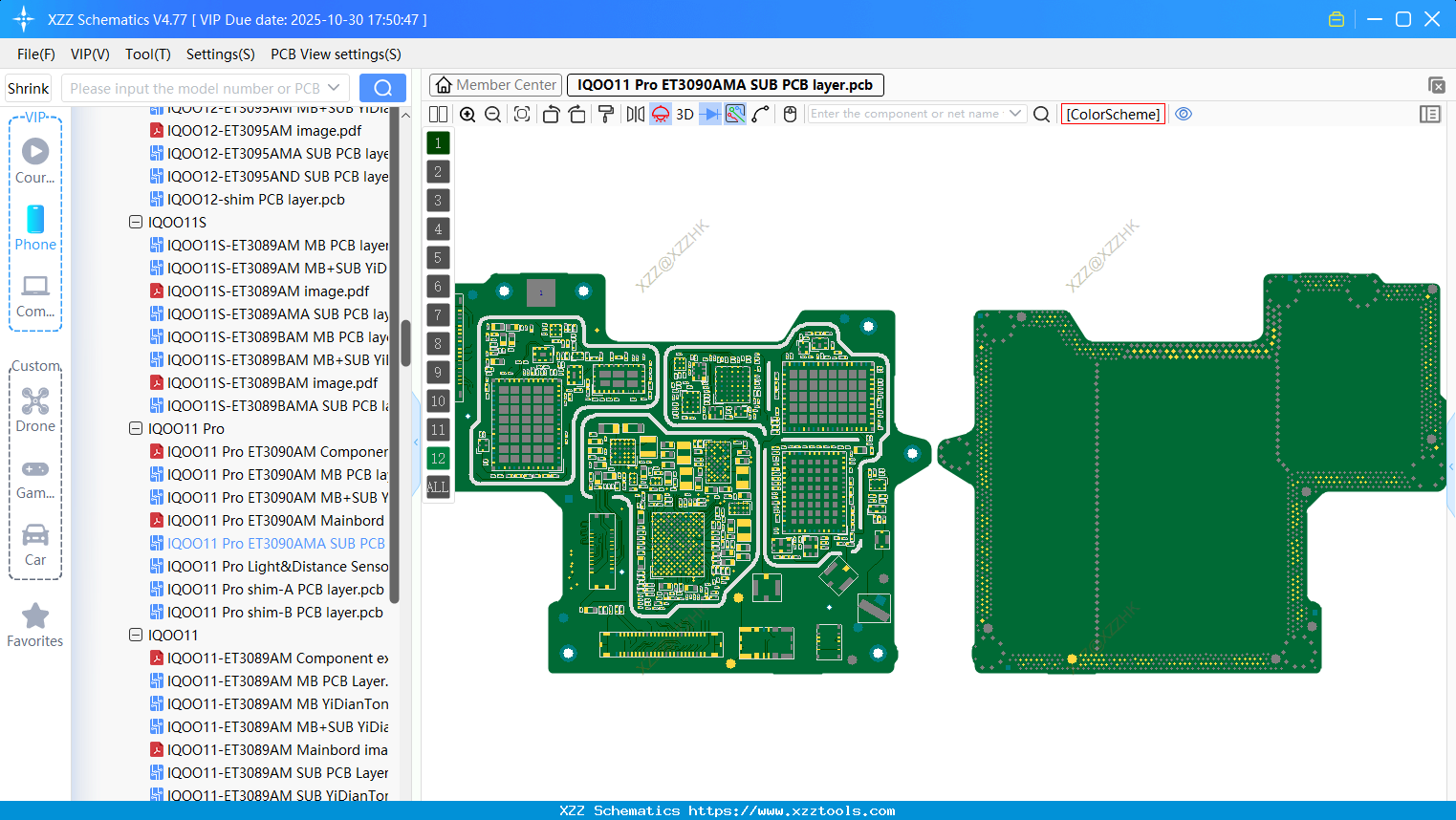Click the net name search magnifier icon
1456x820 pixels.
point(1041,114)
